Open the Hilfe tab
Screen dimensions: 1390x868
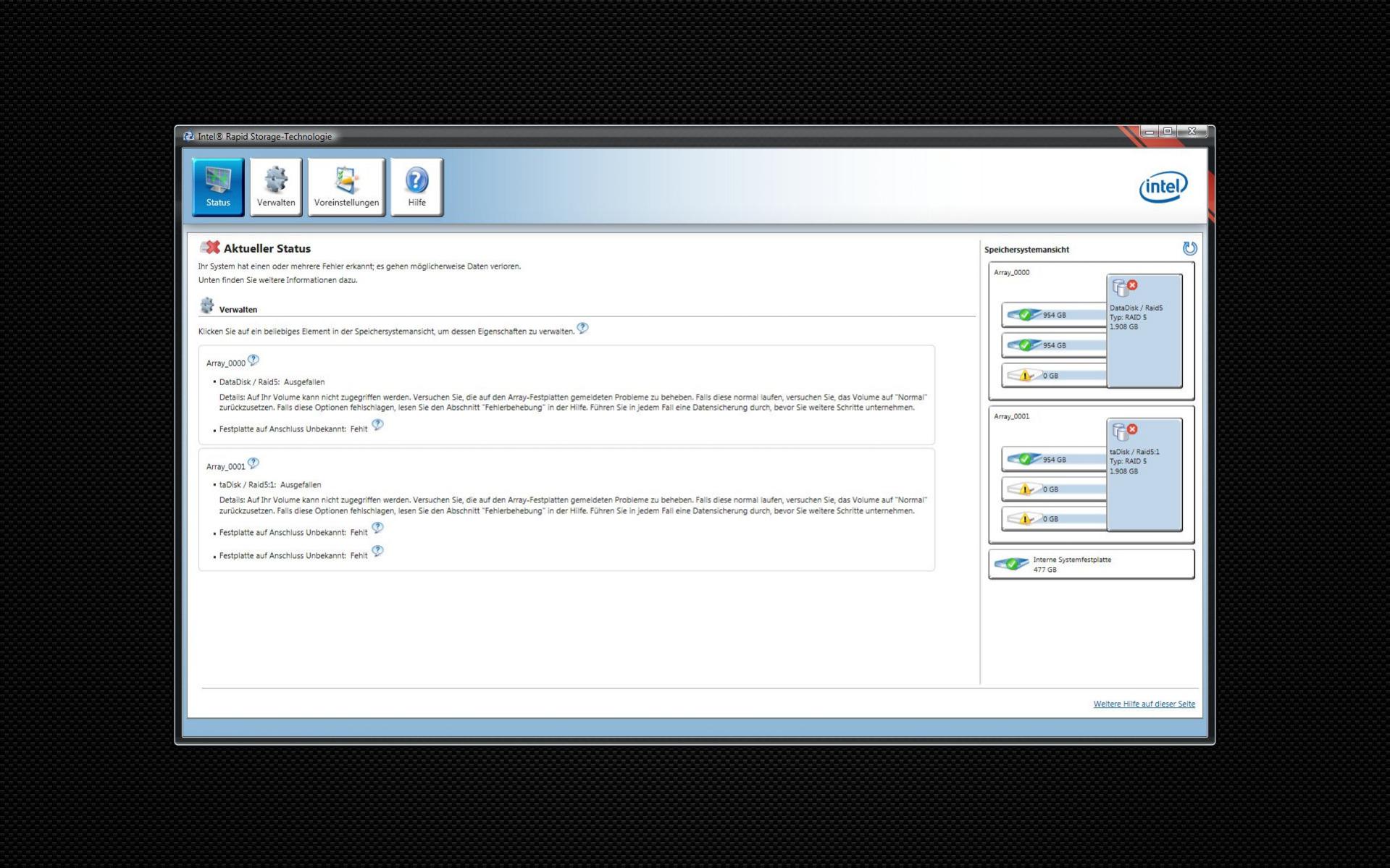coord(416,187)
